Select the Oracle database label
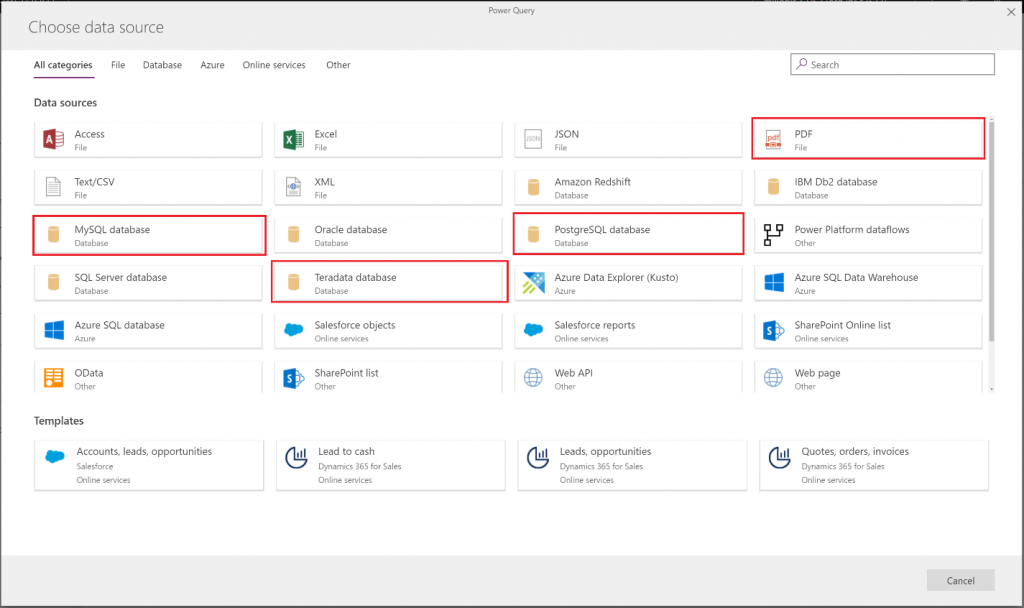Image resolution: width=1024 pixels, height=608 pixels. coord(351,230)
